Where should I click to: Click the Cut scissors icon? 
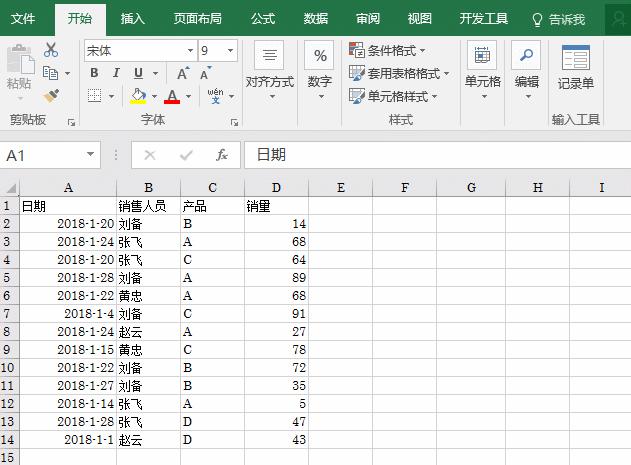pos(51,50)
